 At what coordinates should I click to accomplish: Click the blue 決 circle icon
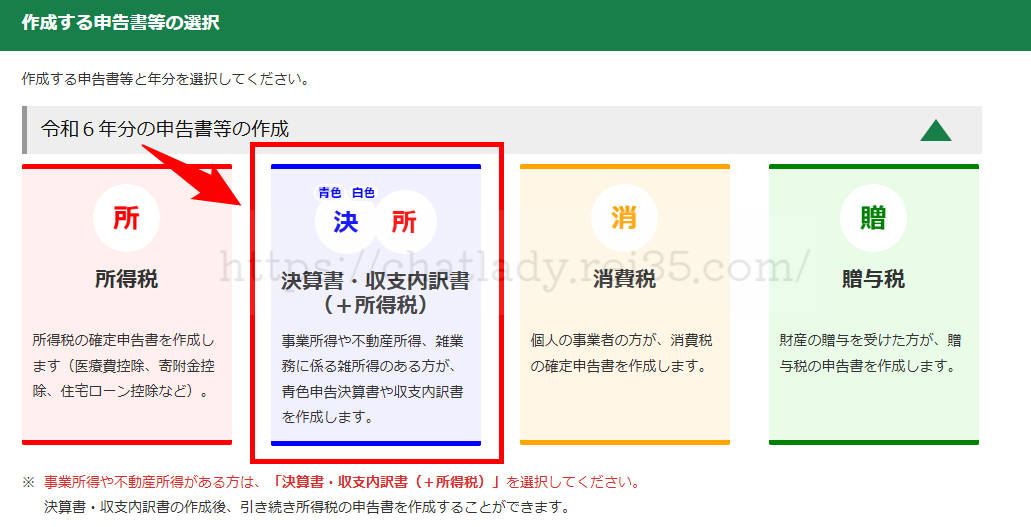[345, 222]
